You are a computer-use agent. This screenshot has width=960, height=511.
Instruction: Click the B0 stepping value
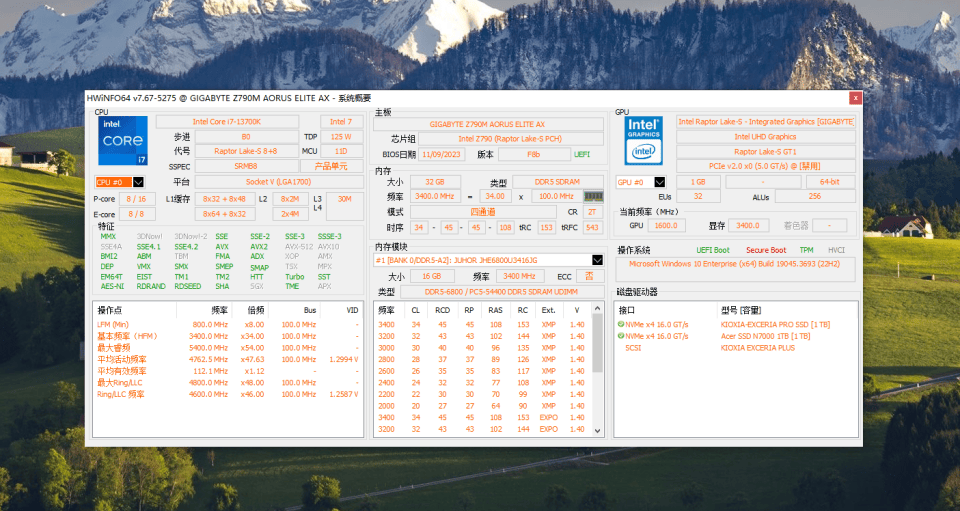pyautogui.click(x=246, y=137)
